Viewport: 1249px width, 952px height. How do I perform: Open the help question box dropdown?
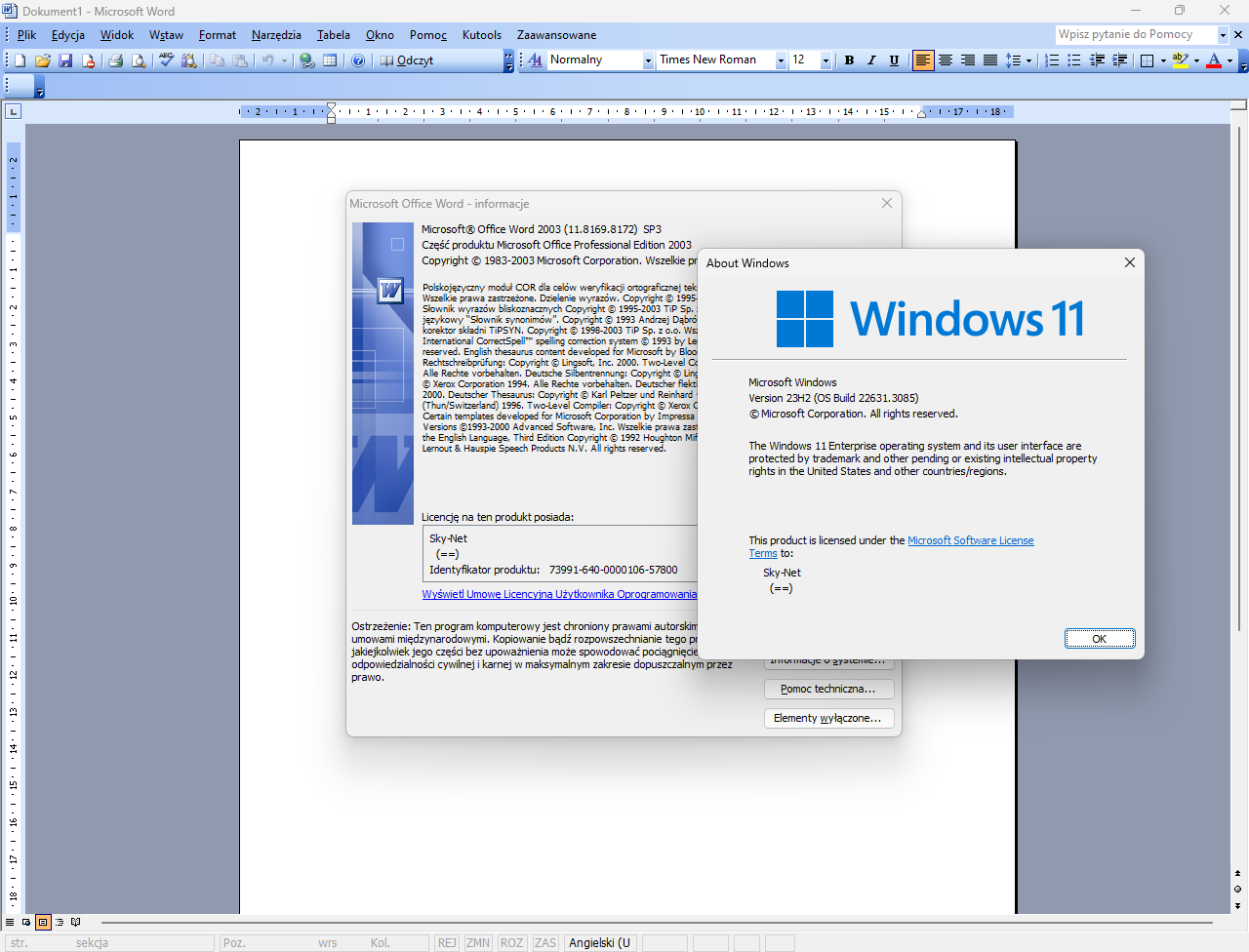pos(1223,34)
